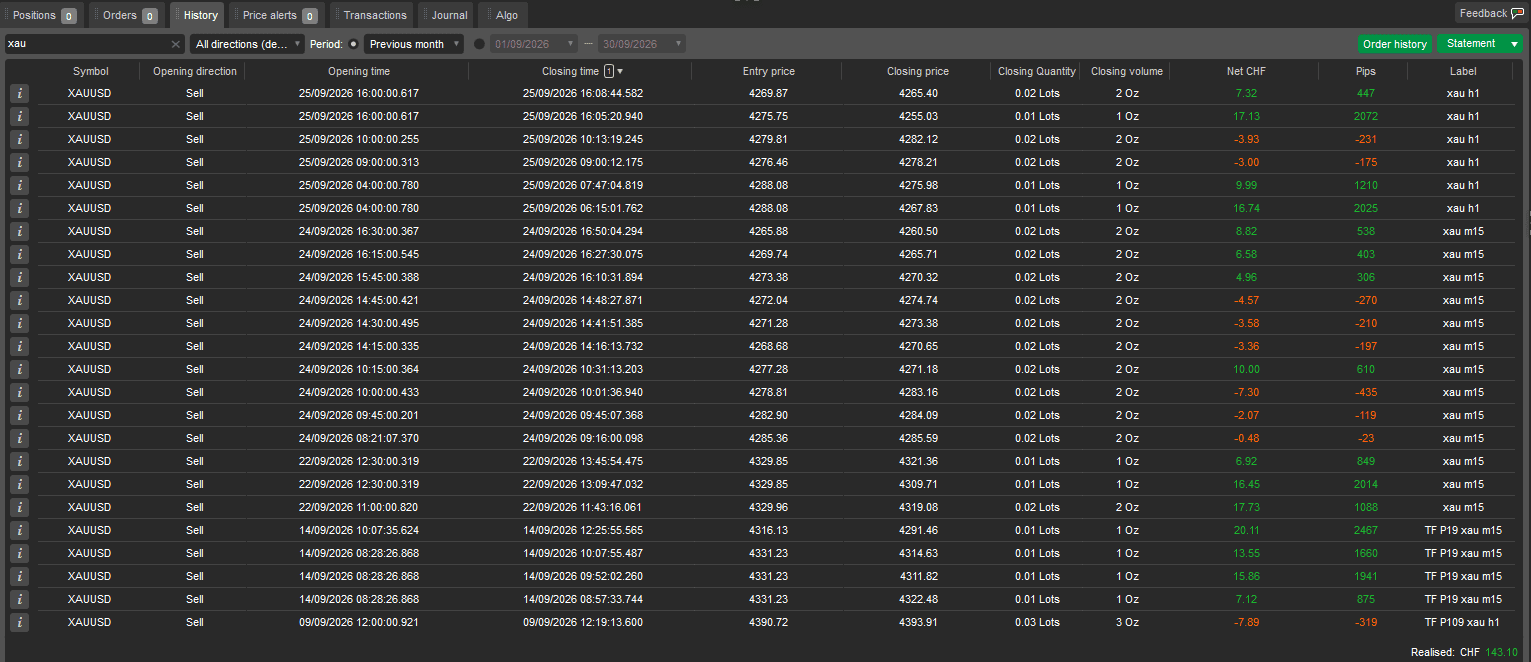Open info for trade closed 25/09/2026 16:05:20
Viewport: 1531px width, 662px height.
pos(19,116)
